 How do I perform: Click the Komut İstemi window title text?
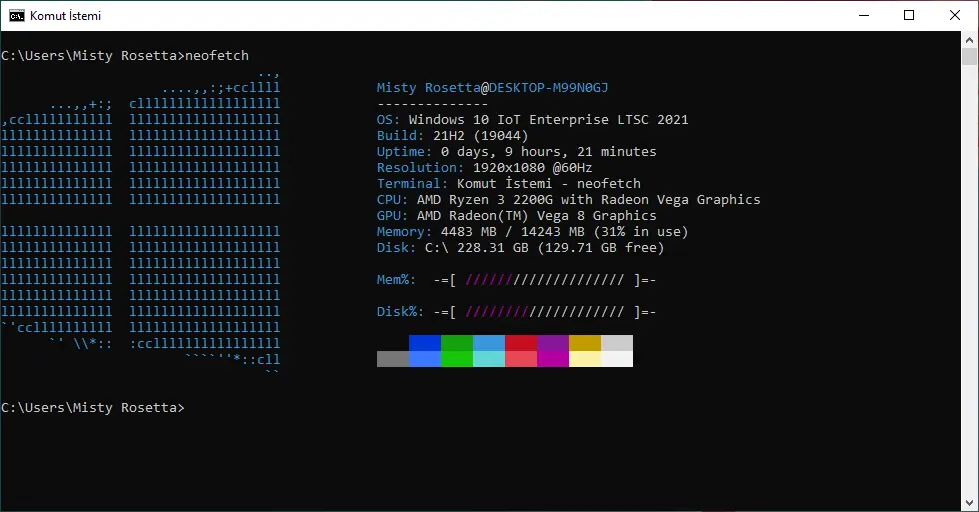(66, 16)
